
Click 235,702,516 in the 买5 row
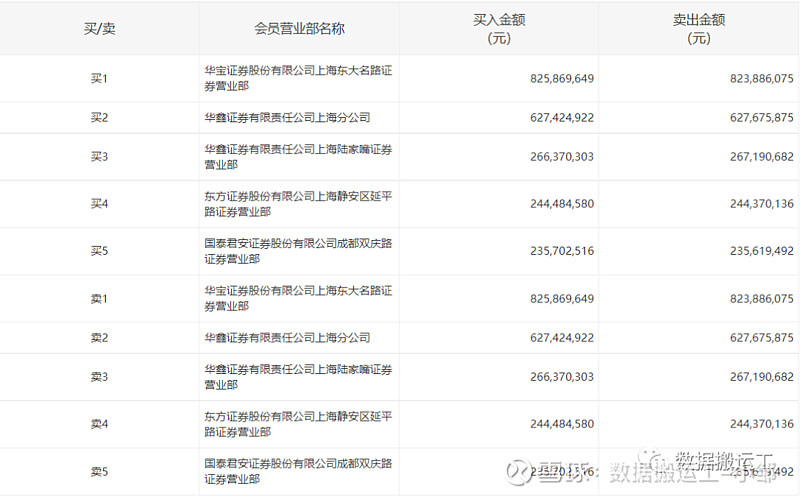(562, 251)
